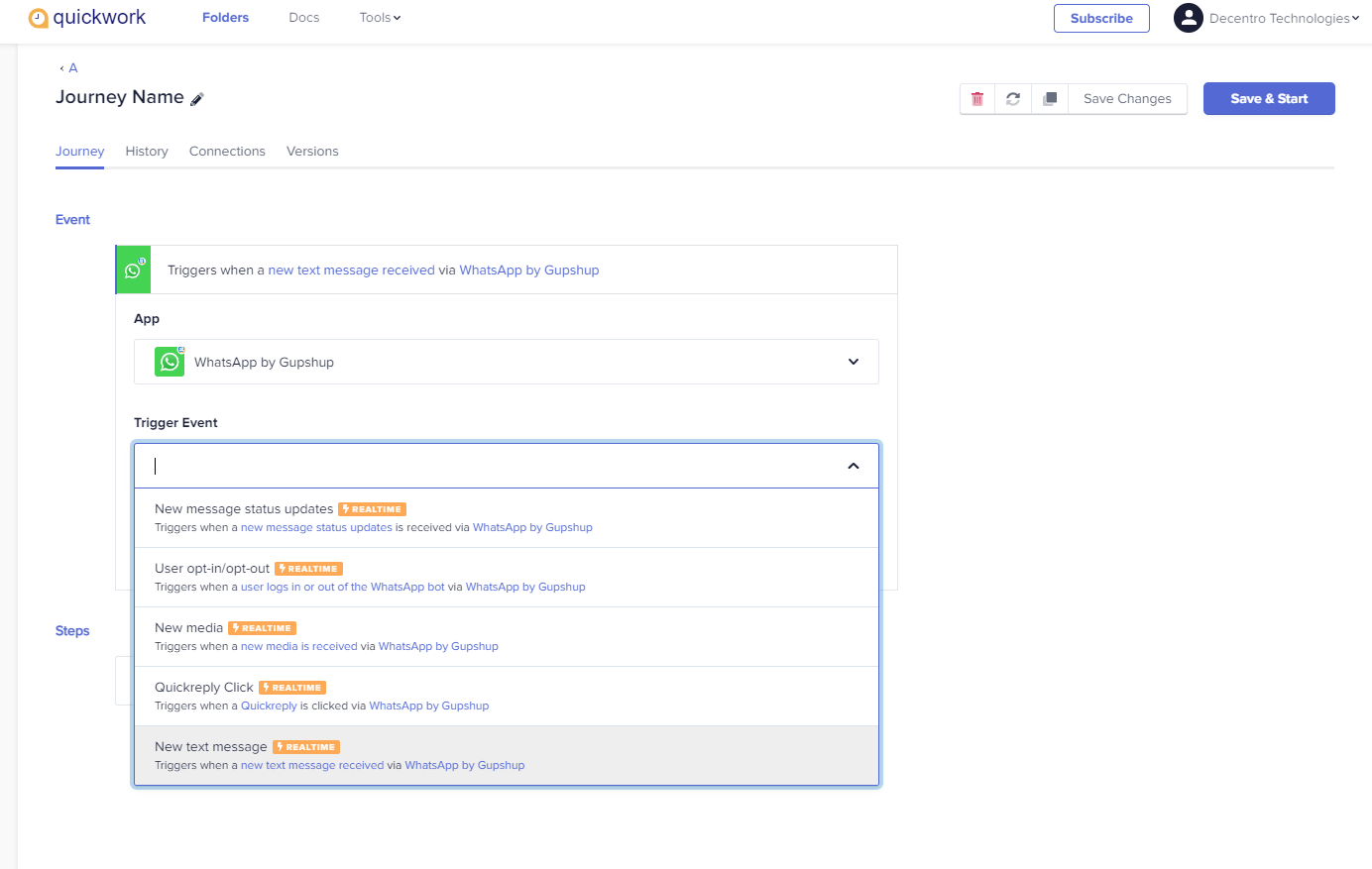Click WhatsApp icon in App selector

170,362
